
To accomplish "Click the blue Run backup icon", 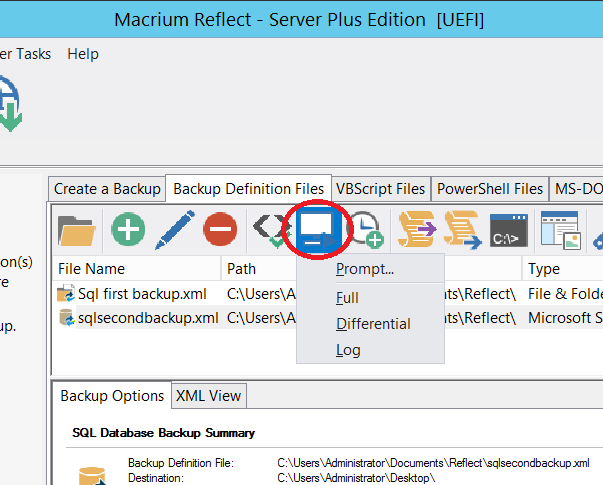I will coord(318,230).
